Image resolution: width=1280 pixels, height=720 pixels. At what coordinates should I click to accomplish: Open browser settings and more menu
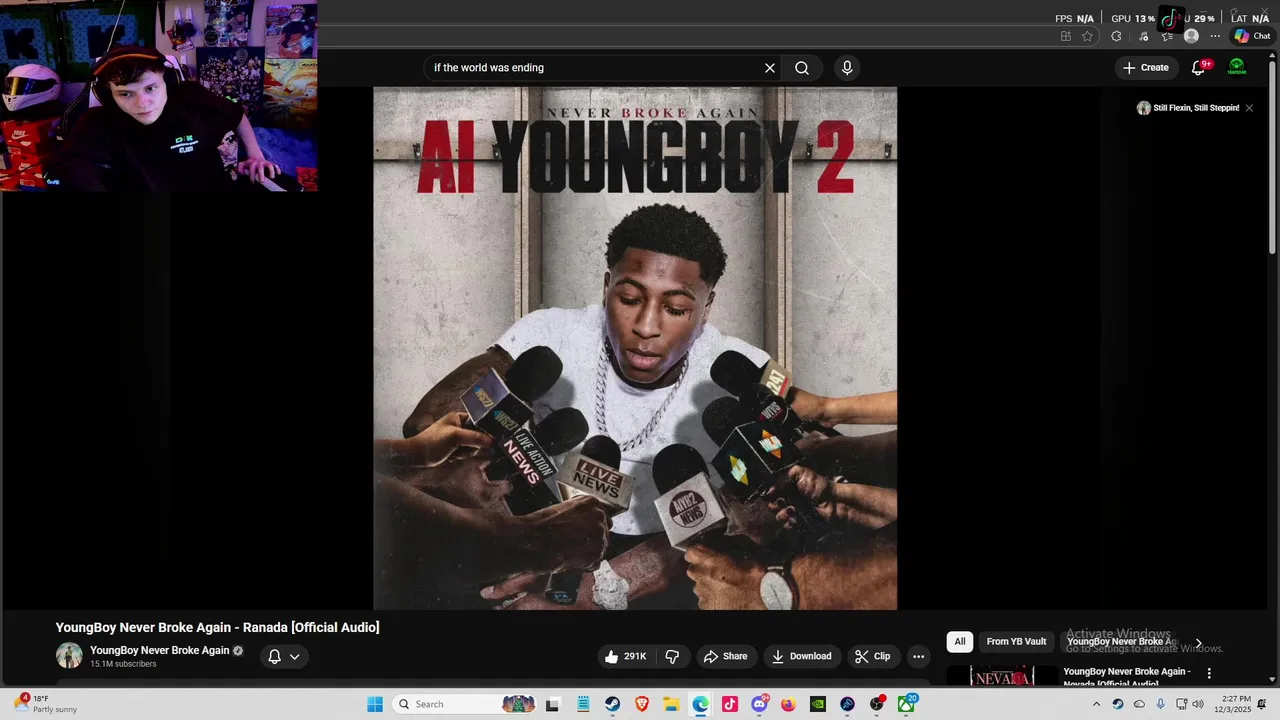coord(1215,36)
